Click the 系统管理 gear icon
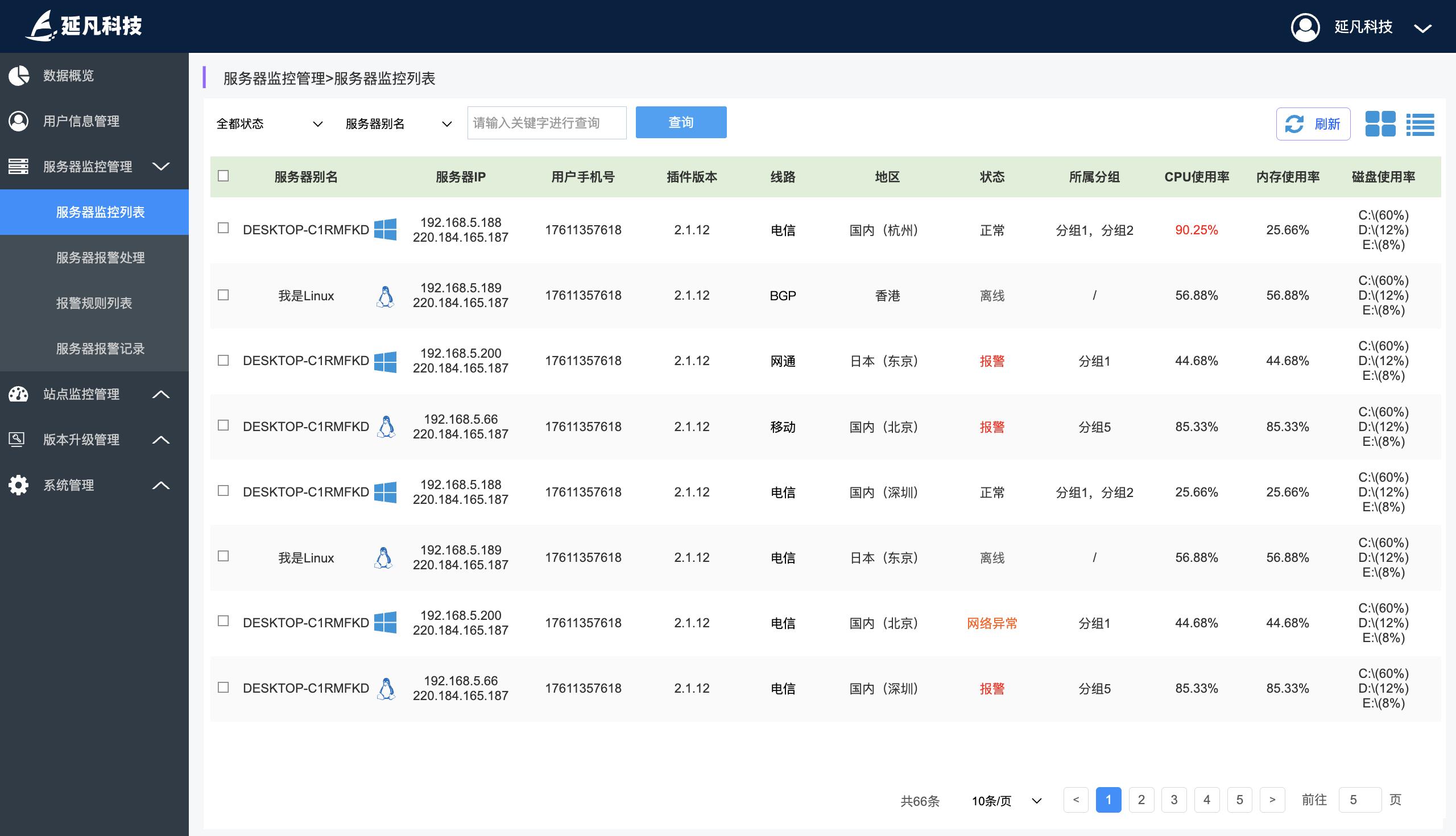 (18, 485)
